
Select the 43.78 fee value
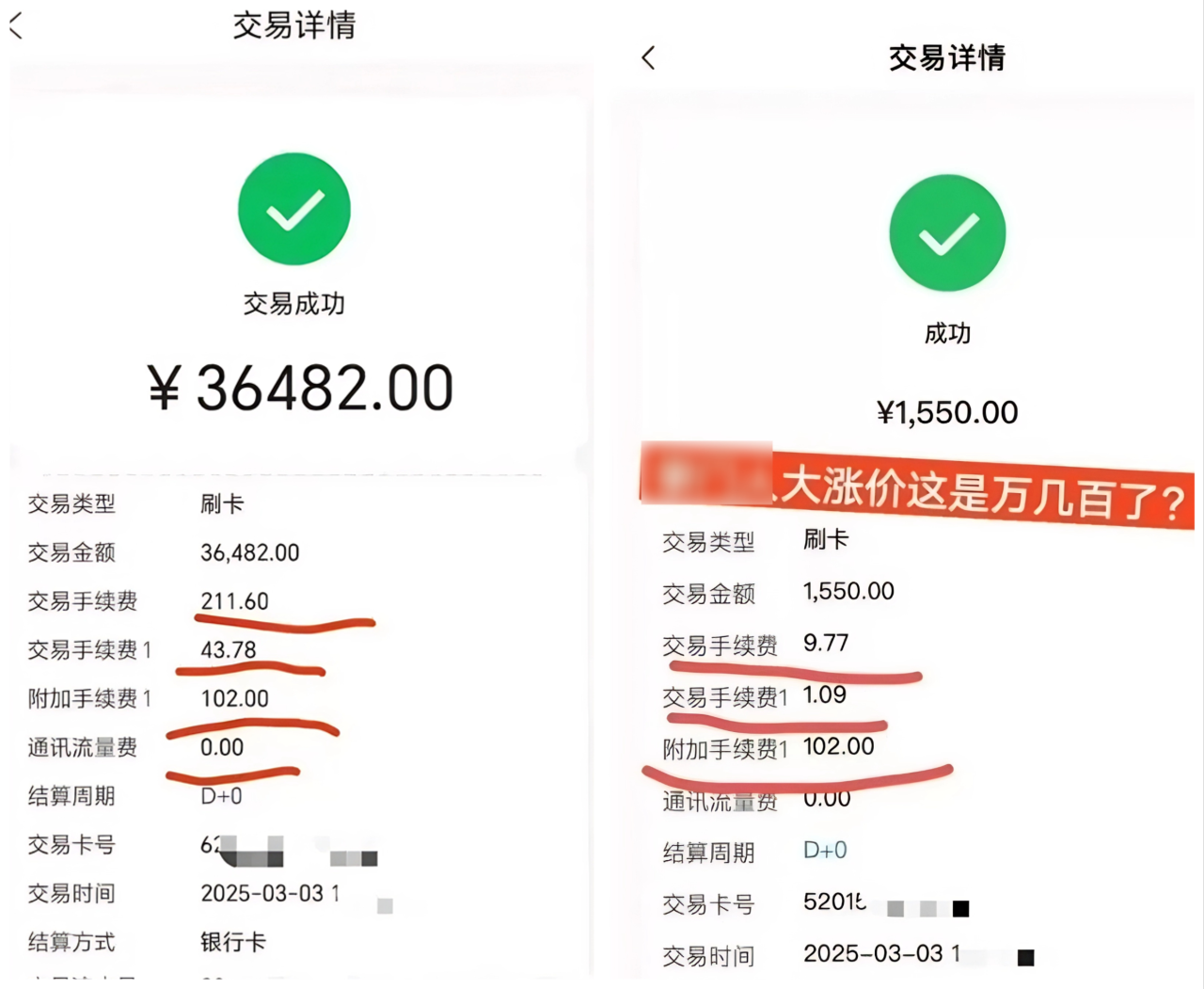[x=229, y=649]
